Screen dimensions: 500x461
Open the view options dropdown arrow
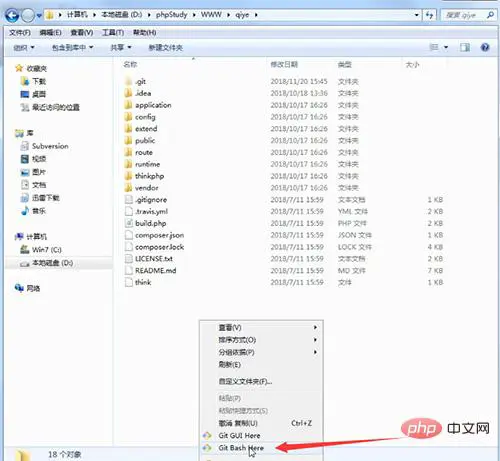[x=446, y=47]
